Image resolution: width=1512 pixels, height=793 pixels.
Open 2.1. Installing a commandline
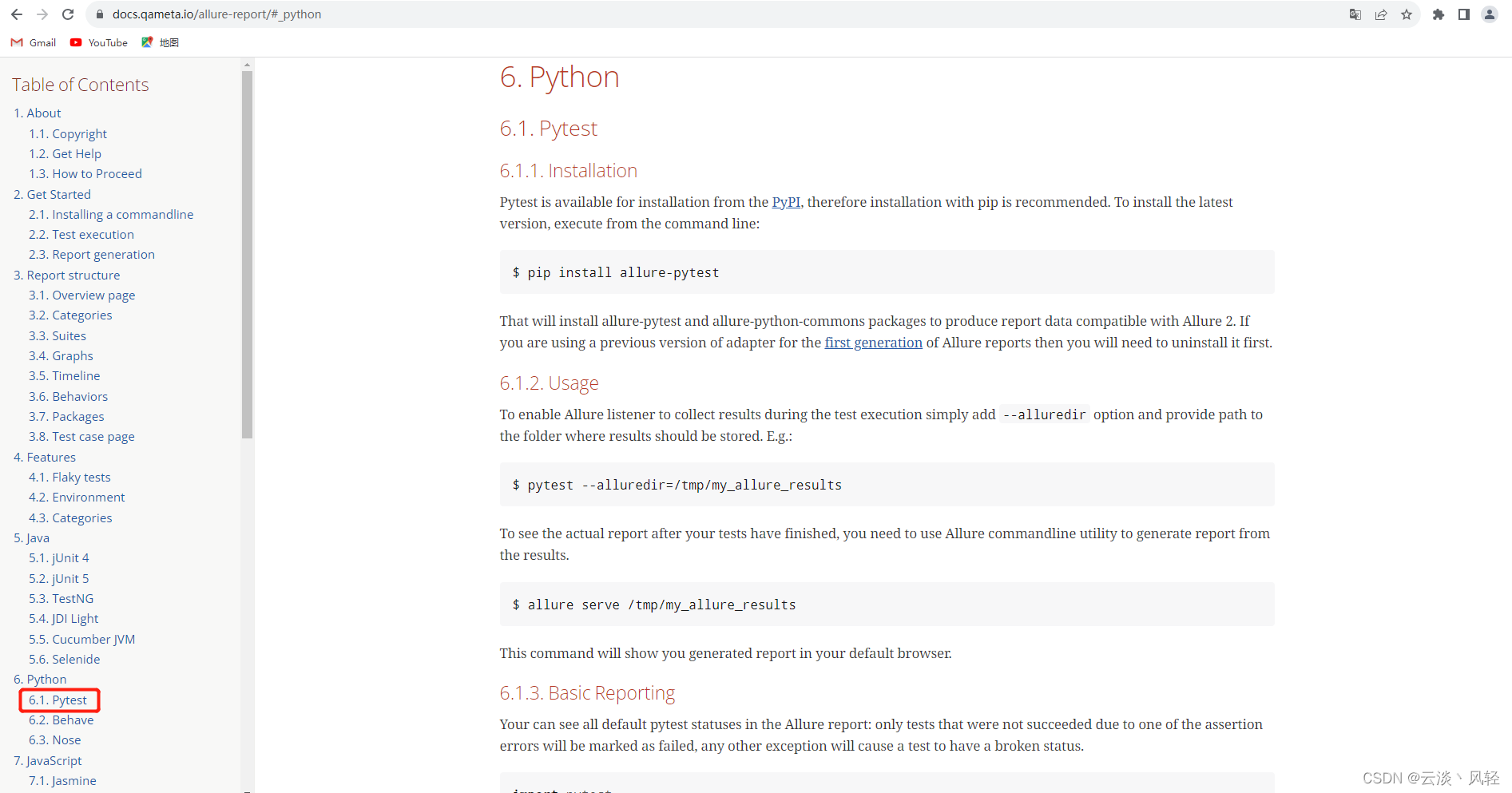point(111,215)
